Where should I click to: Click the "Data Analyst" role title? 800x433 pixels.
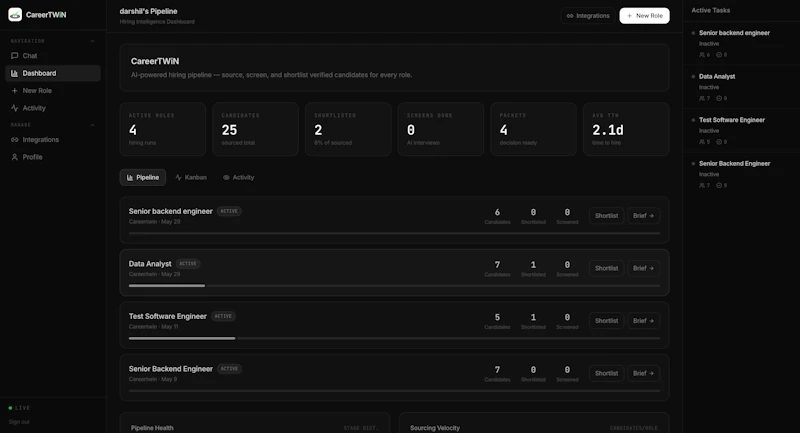pos(150,264)
